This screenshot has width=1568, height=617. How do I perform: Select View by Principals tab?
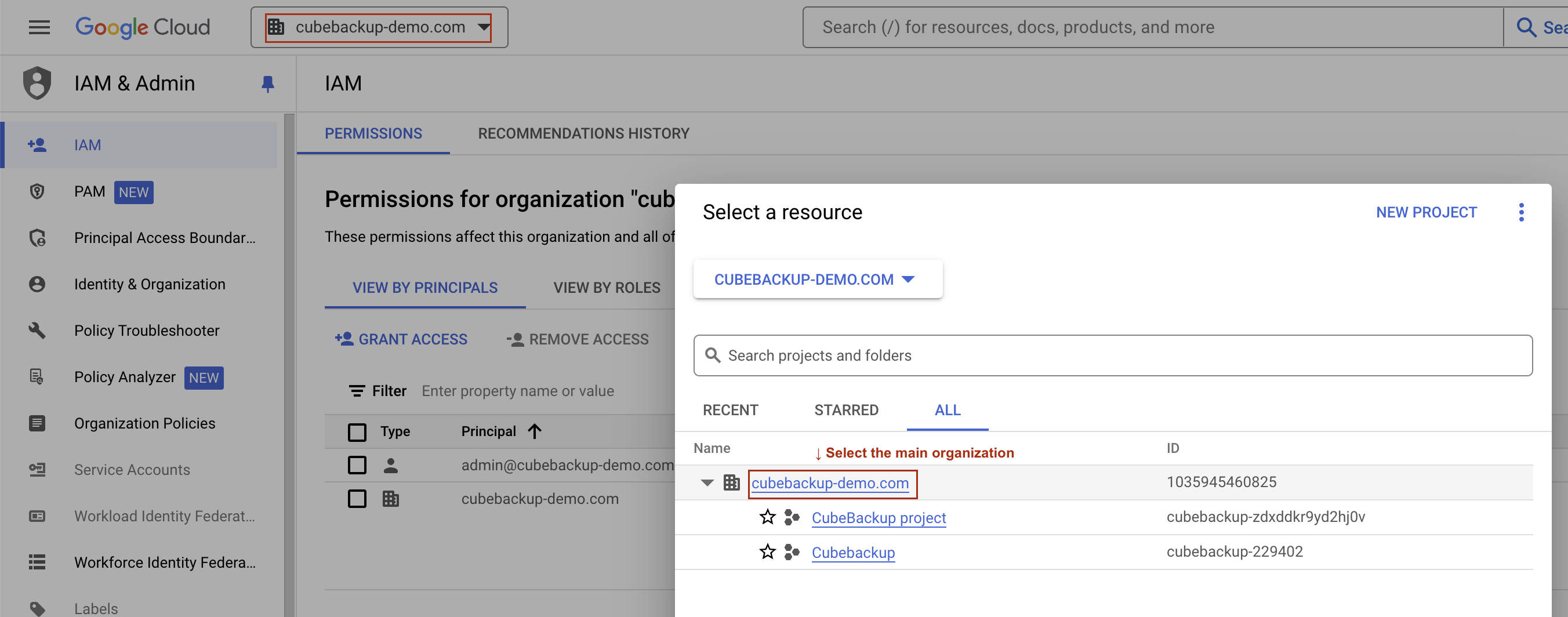425,288
